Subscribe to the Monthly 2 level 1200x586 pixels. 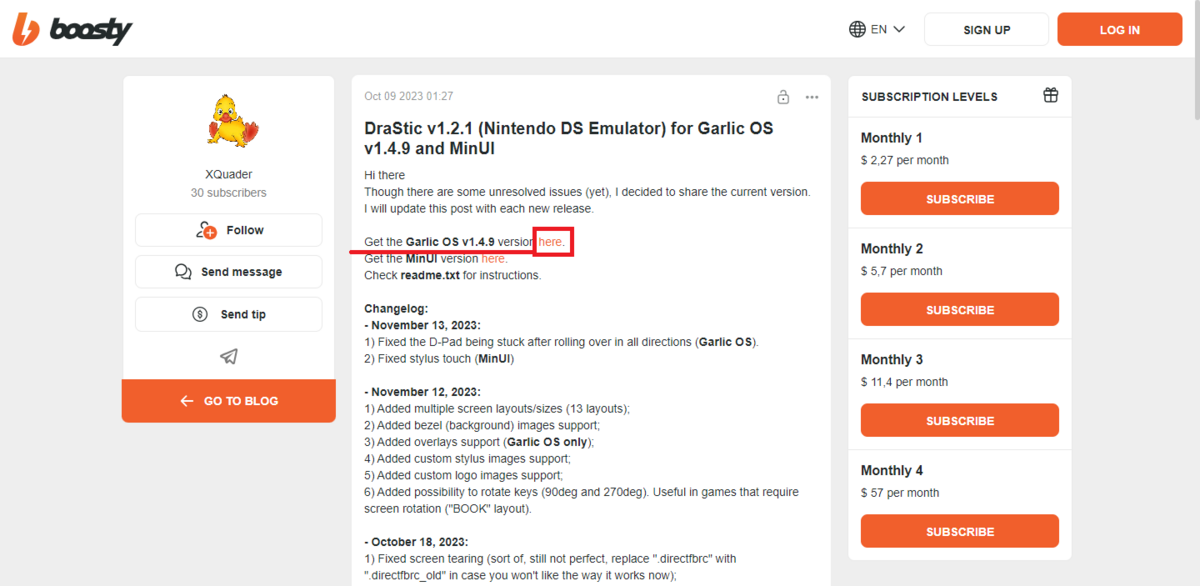click(959, 310)
